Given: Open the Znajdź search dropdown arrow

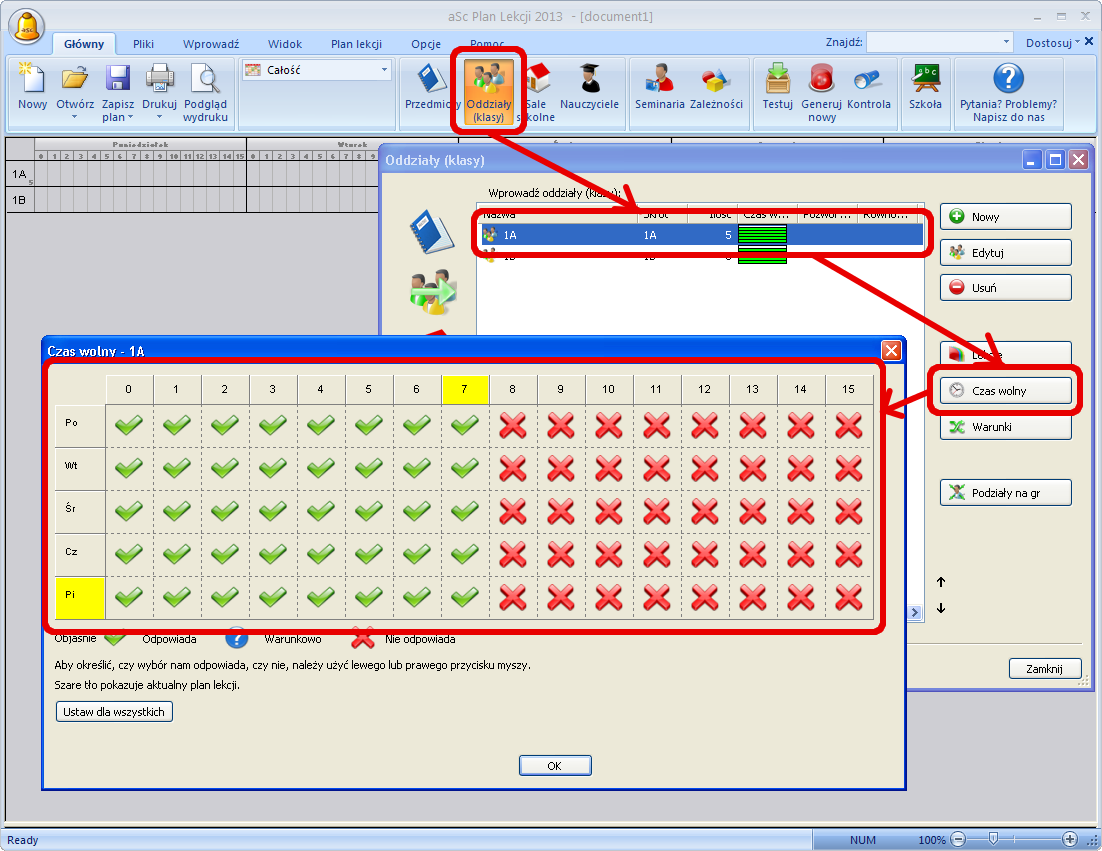Looking at the screenshot, I should (1006, 42).
